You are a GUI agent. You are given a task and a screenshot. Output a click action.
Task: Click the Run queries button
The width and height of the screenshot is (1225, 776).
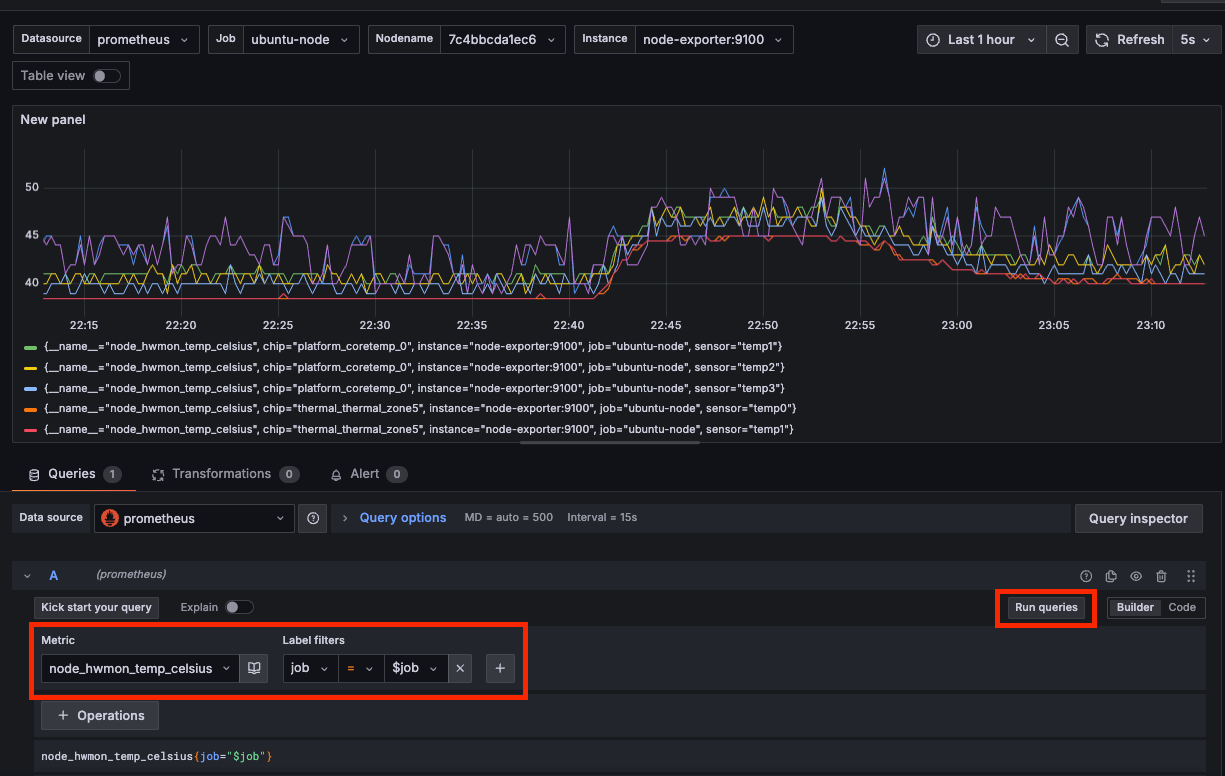pos(1046,607)
